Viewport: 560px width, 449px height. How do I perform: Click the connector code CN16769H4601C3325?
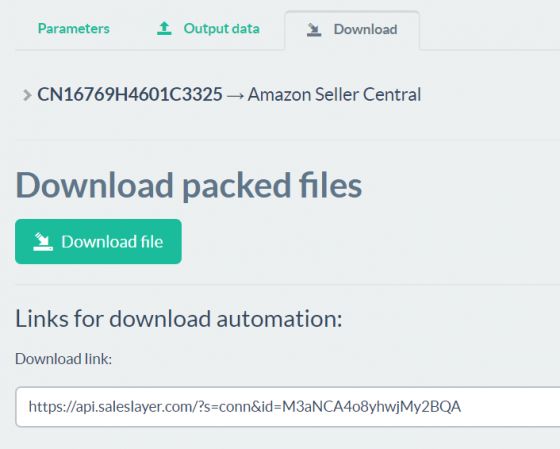130,95
